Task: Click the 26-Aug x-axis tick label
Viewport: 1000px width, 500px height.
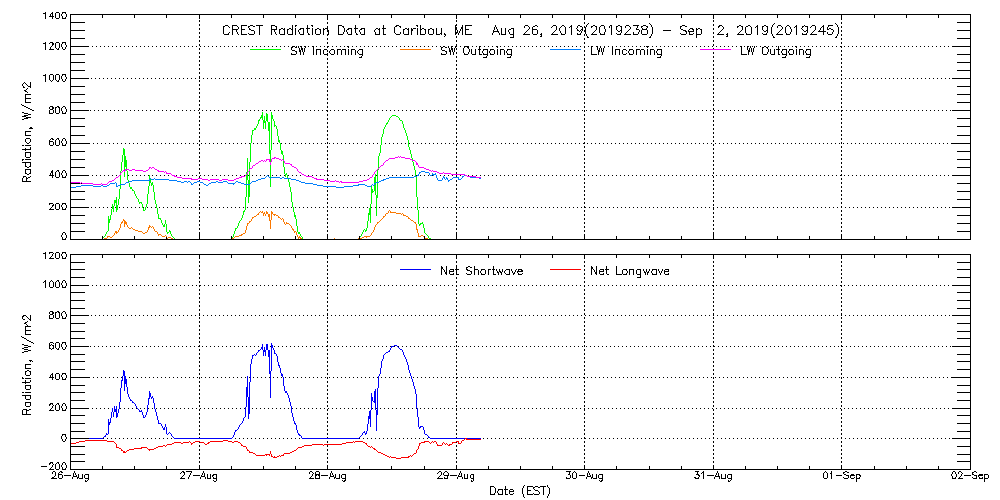Action: [x=72, y=477]
